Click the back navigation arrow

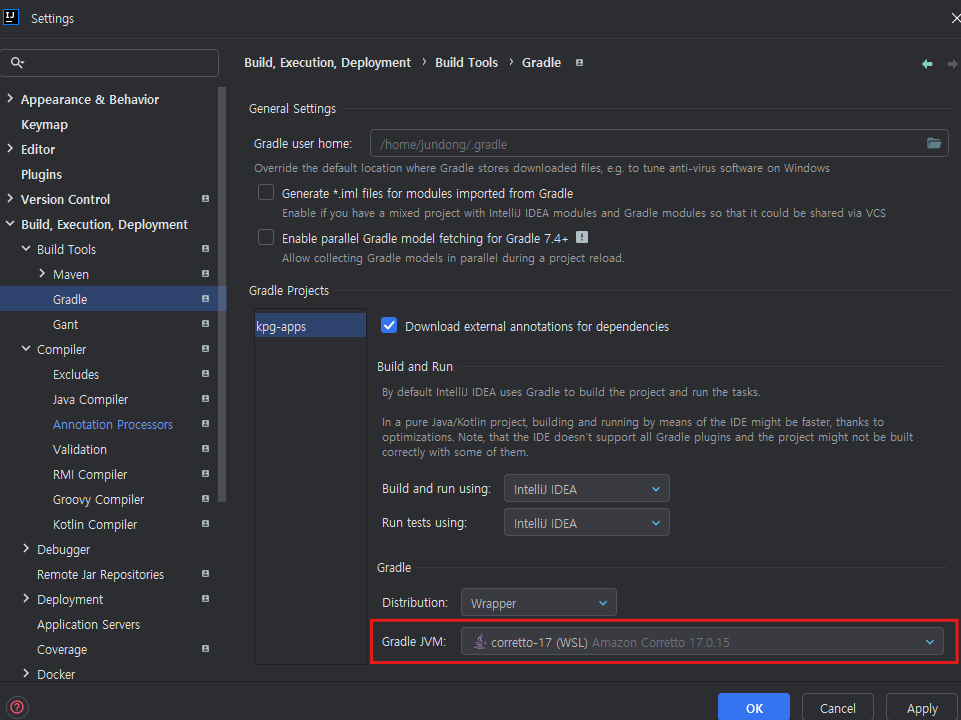pos(927,64)
